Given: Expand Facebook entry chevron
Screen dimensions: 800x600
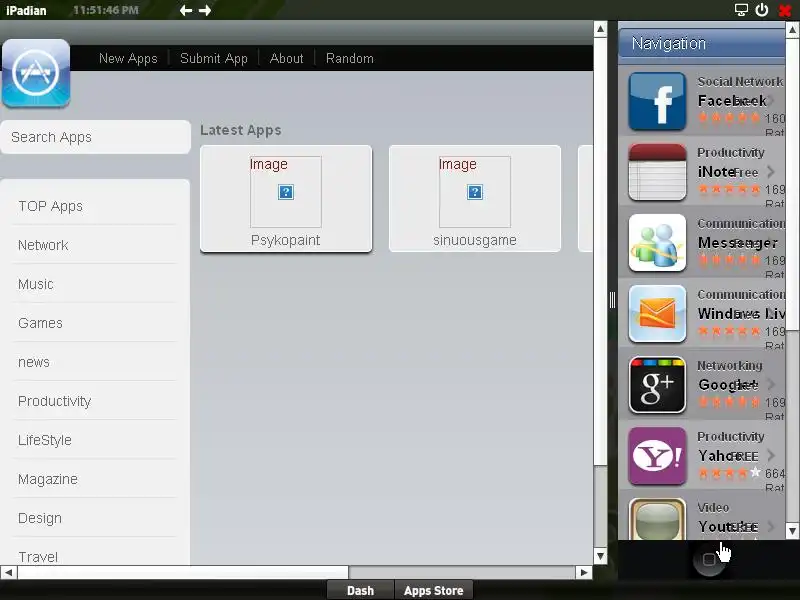Looking at the screenshot, I should (771, 101).
